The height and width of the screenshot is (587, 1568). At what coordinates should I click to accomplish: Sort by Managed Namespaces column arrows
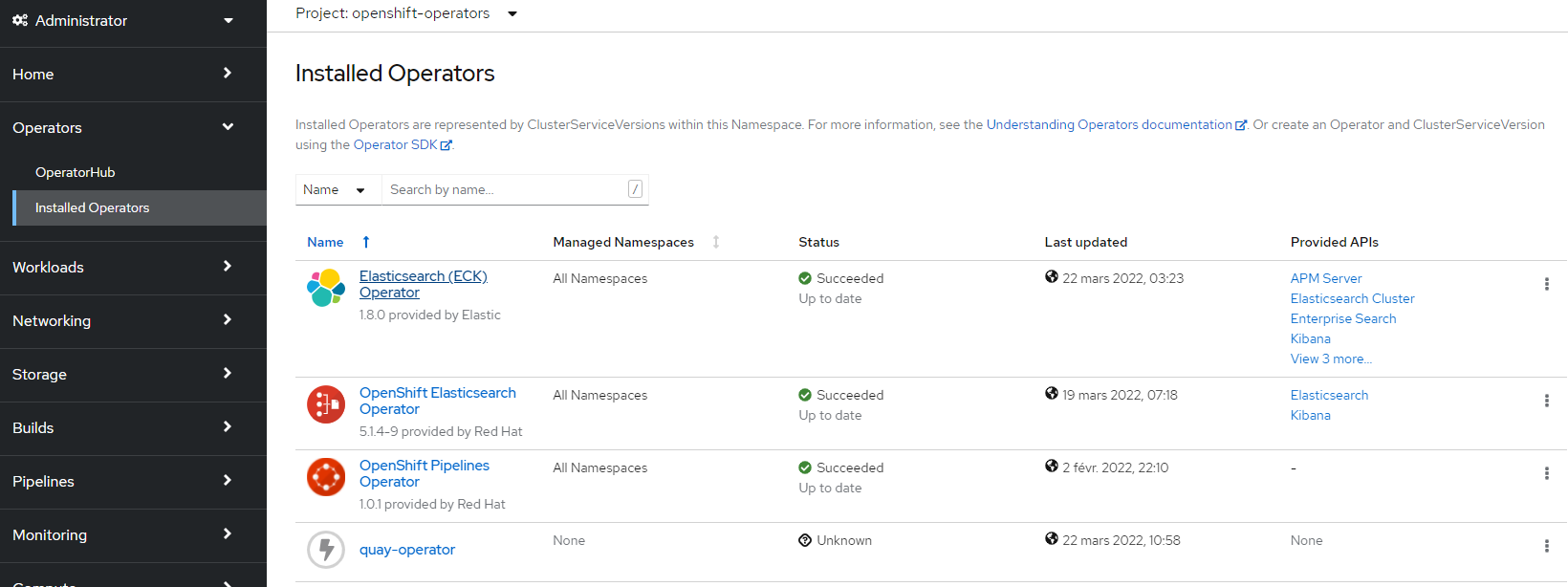point(715,243)
